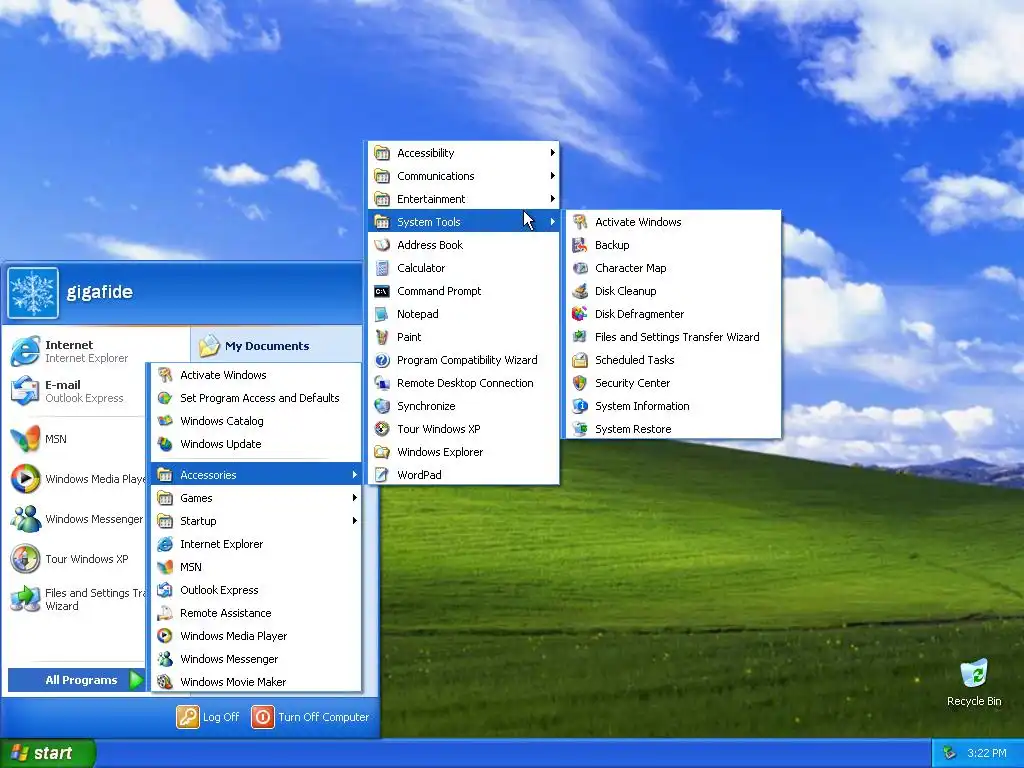This screenshot has width=1024, height=768.
Task: Open Scheduled Tasks folder icon
Action: (580, 360)
